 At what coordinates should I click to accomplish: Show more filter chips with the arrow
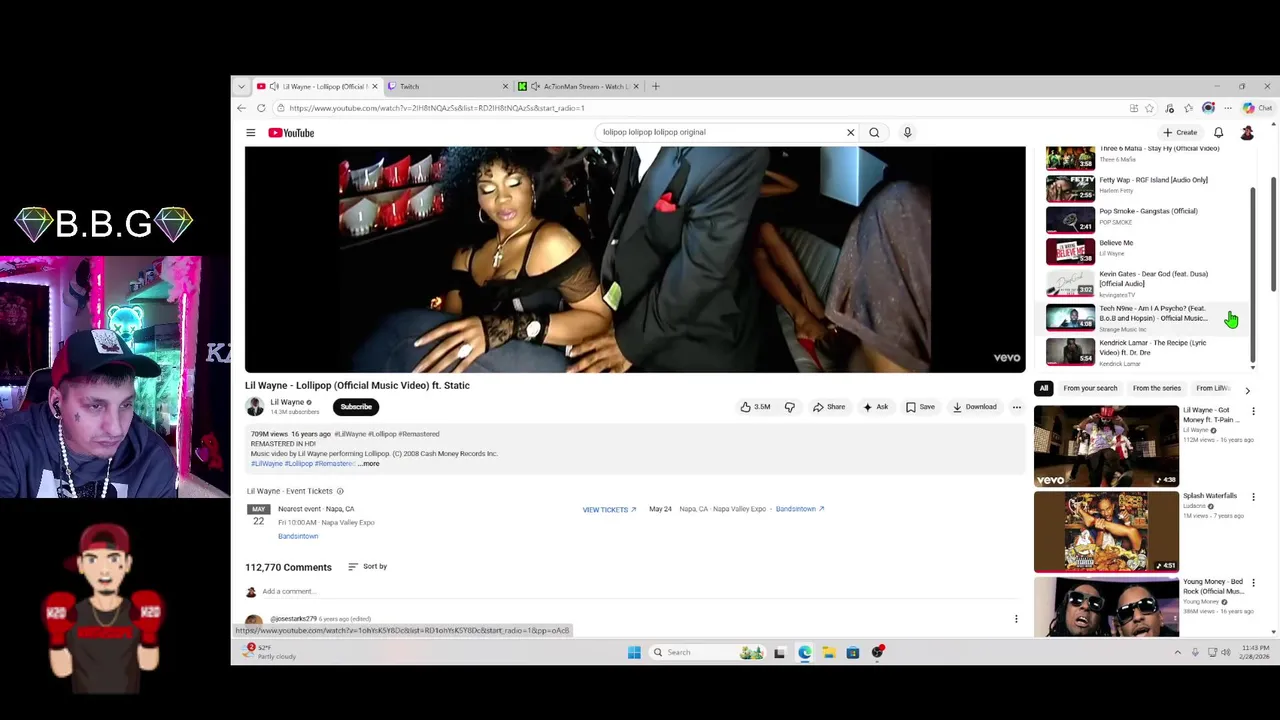point(1247,389)
